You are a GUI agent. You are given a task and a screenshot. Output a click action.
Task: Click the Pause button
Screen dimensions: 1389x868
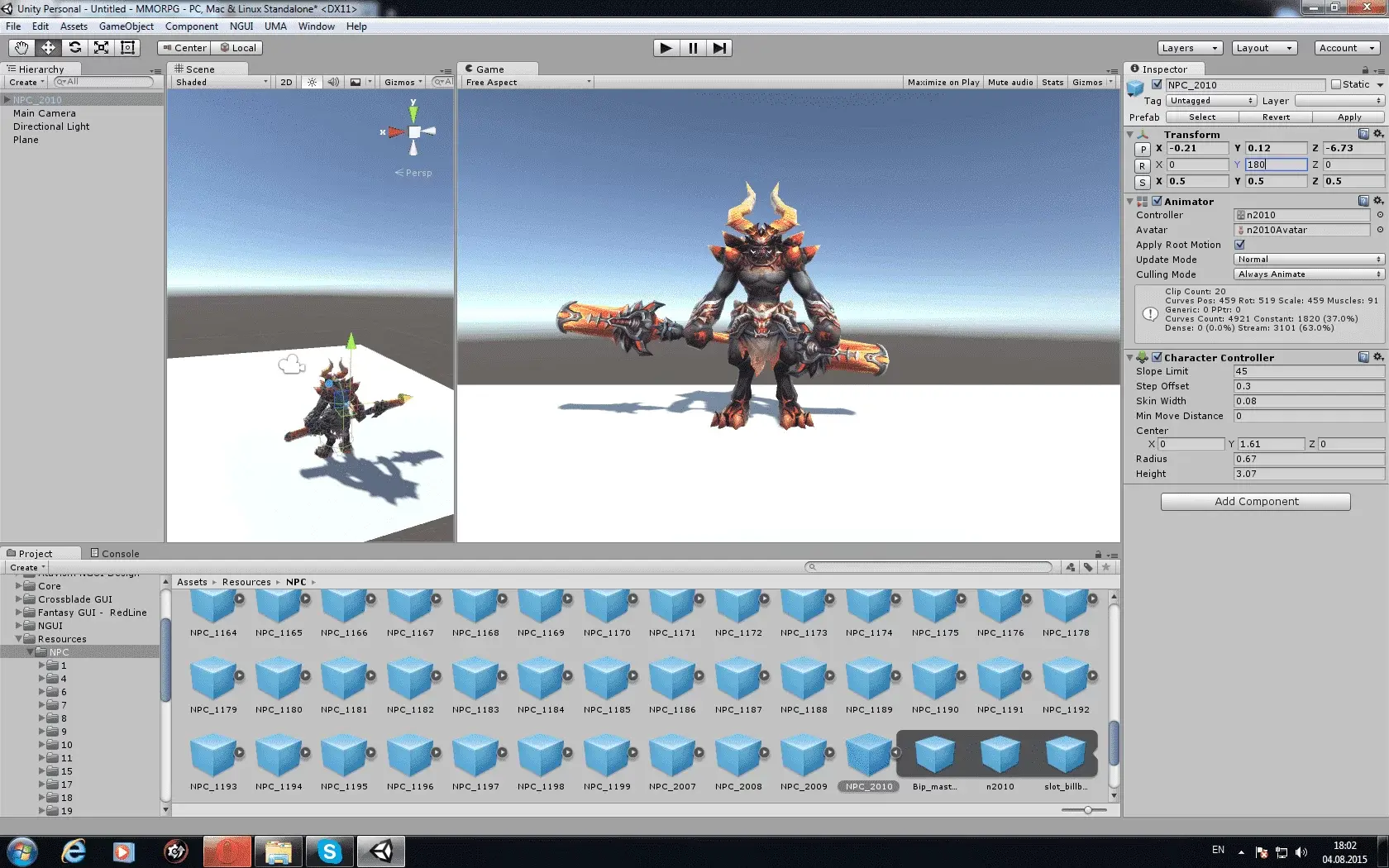693,48
